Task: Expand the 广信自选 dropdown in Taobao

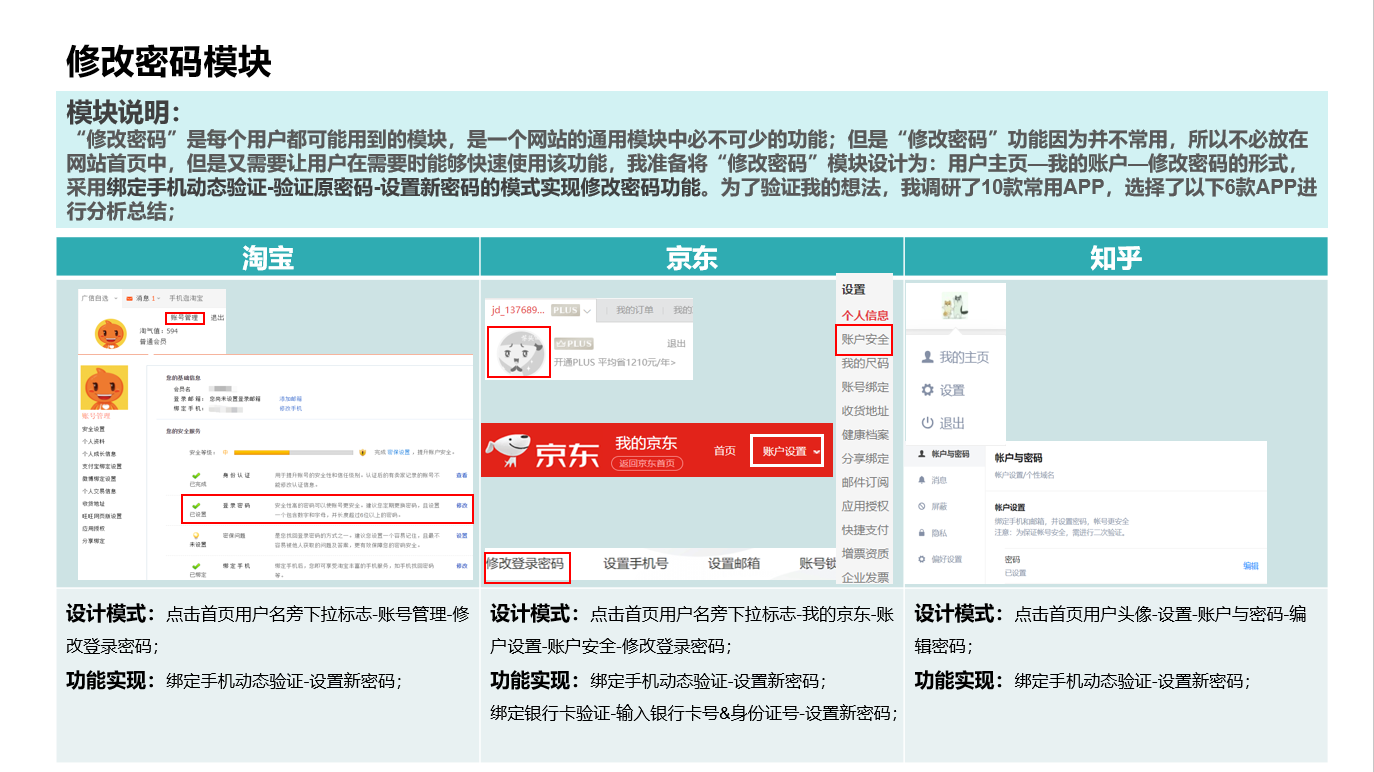Action: pyautogui.click(x=115, y=298)
